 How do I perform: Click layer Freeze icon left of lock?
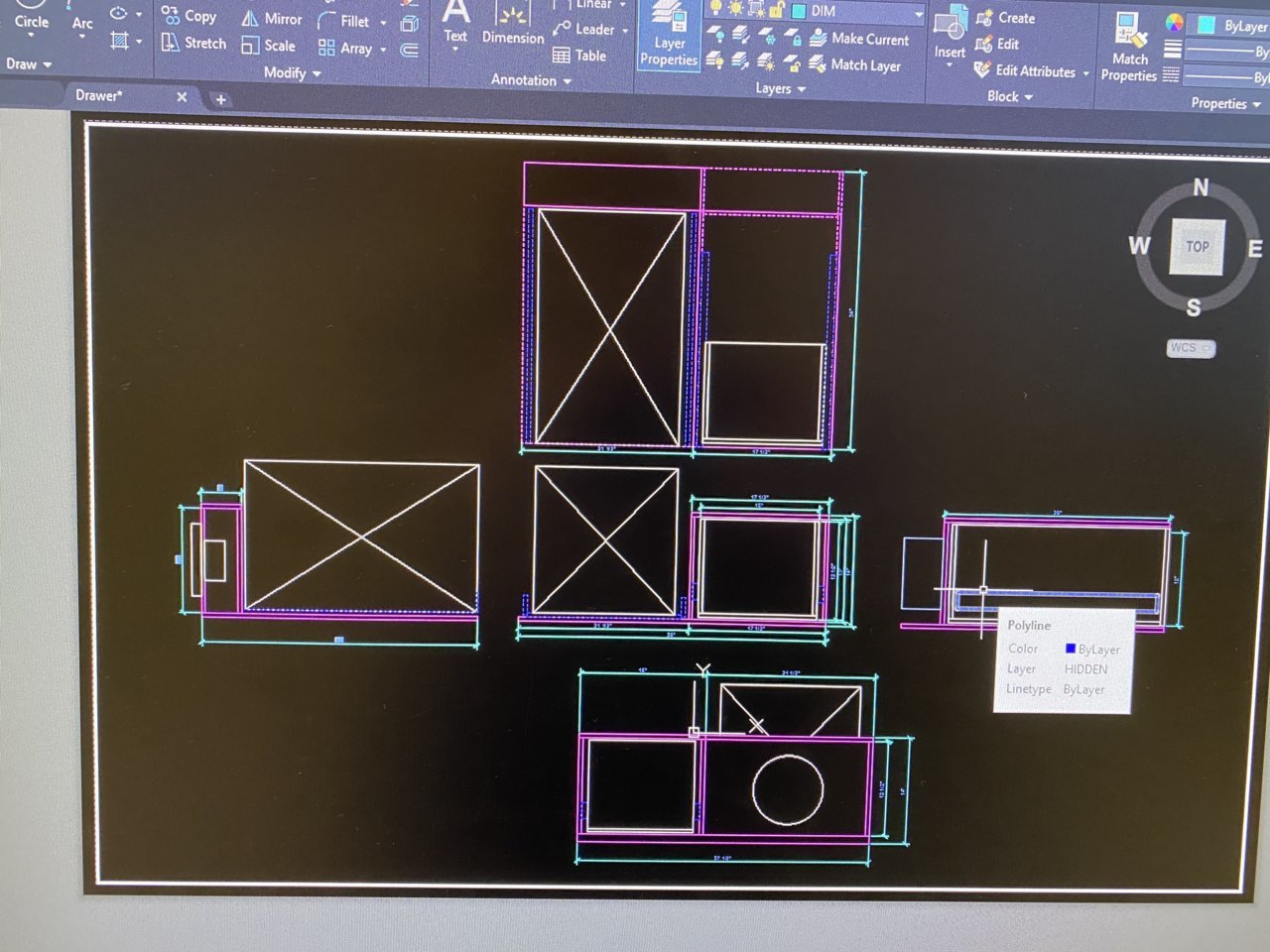tap(767, 37)
